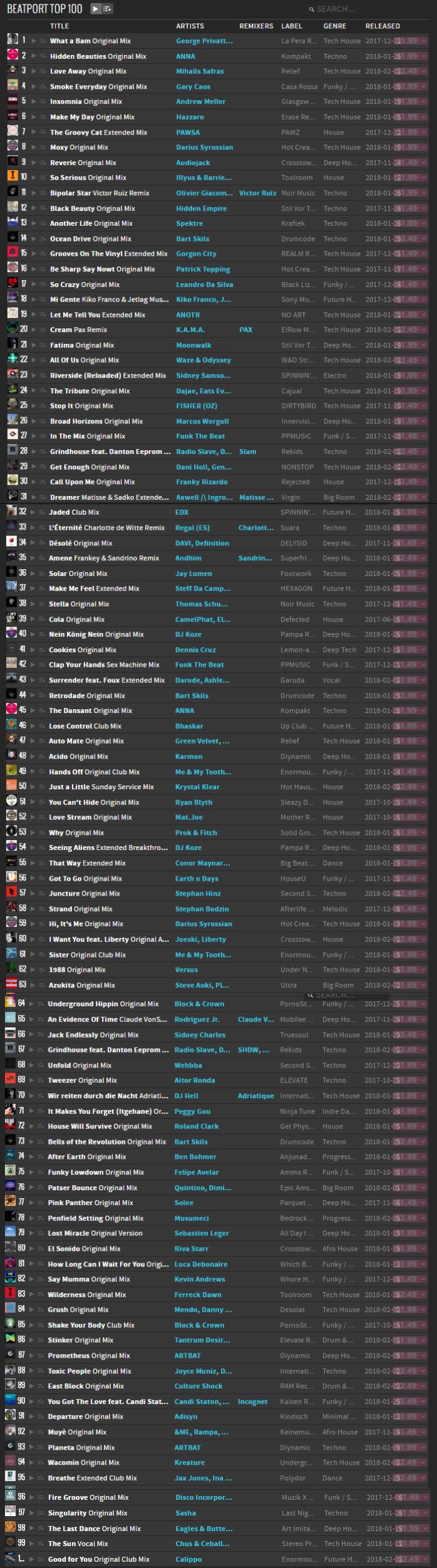The height and width of the screenshot is (1568, 437).
Task: Click in the top Search field
Action: click(346, 9)
